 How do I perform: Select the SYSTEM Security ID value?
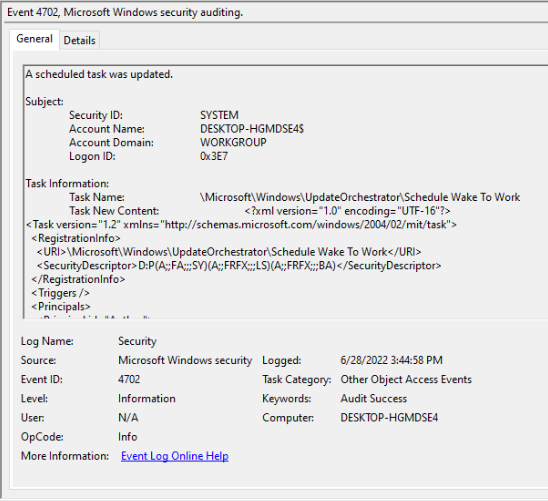(x=219, y=115)
